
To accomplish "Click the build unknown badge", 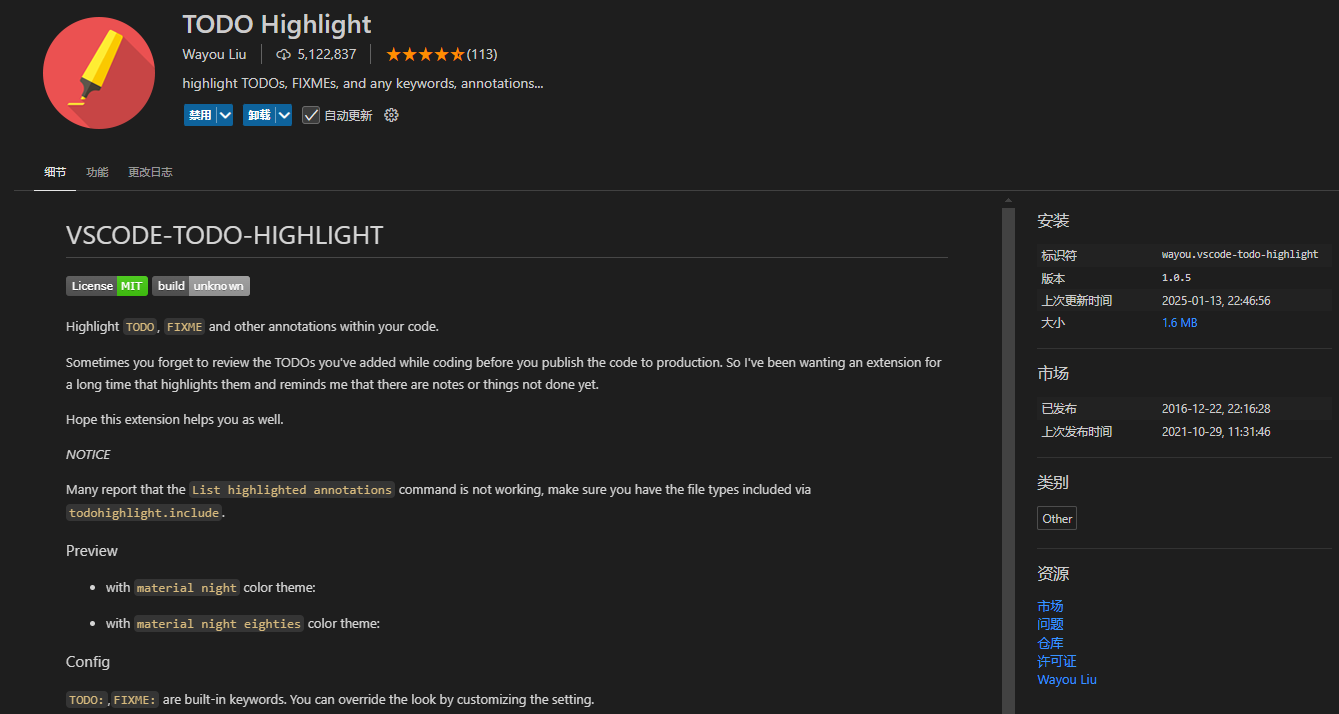I will coord(201,286).
